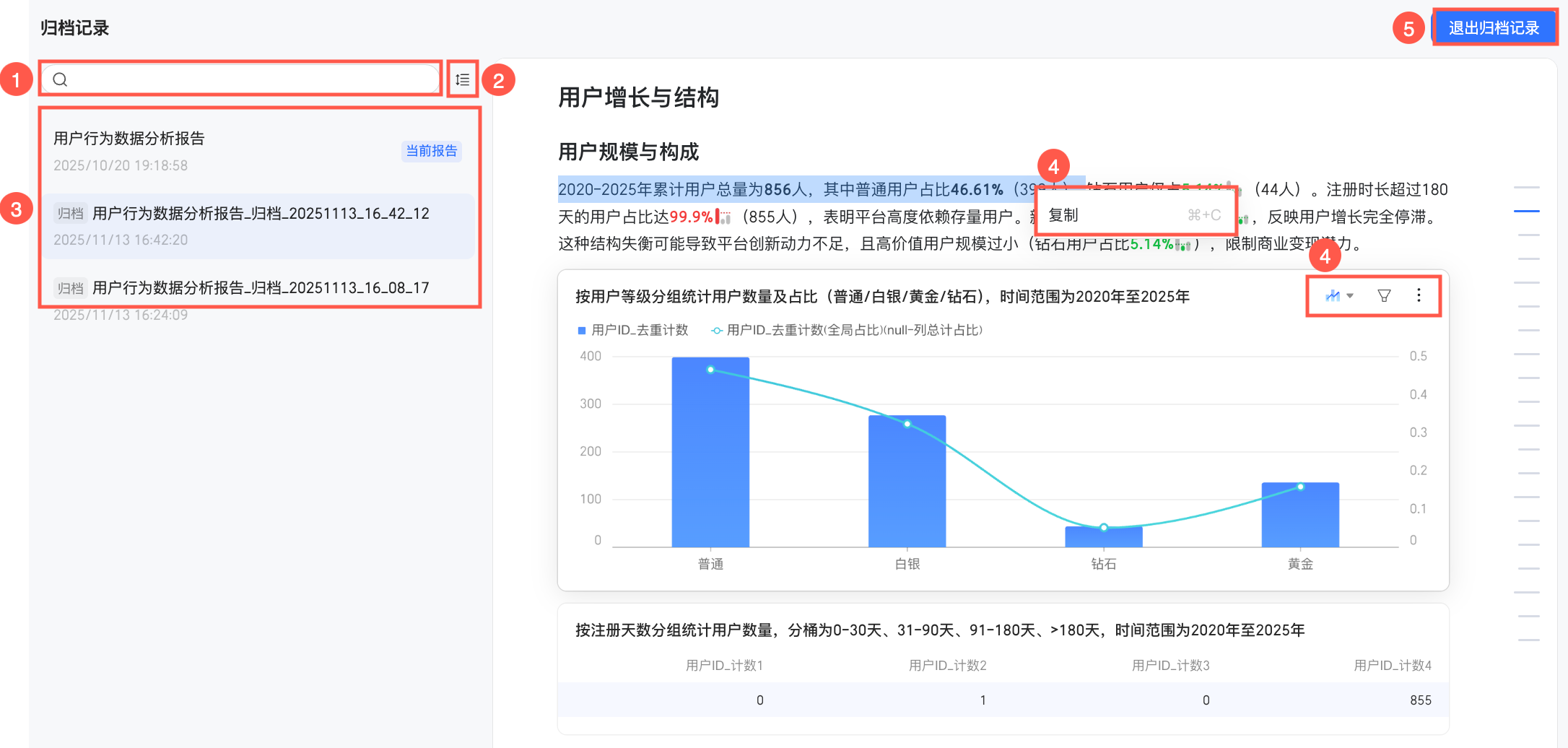The width and height of the screenshot is (1568, 748).
Task: Jump to the highlighted blue outline marker
Action: point(1527,211)
